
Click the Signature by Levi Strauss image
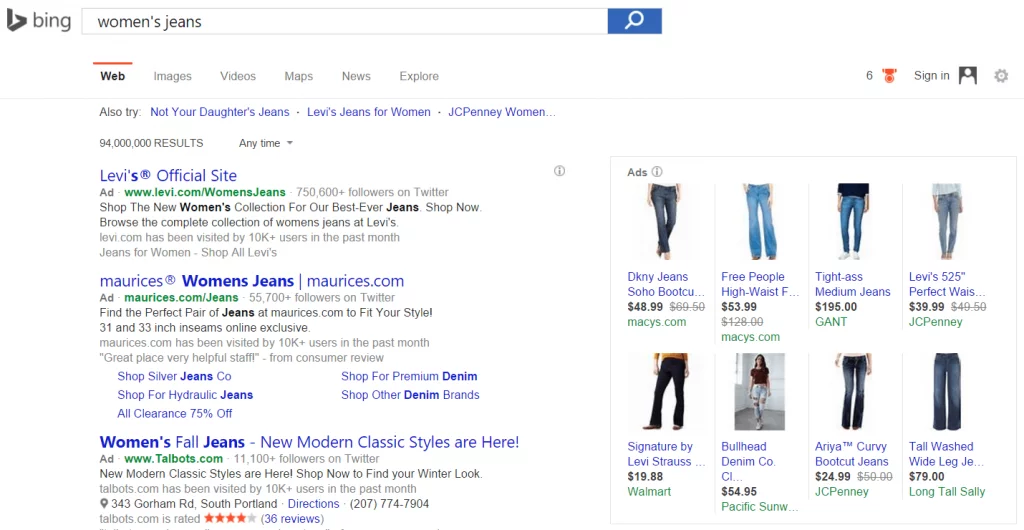pos(665,392)
